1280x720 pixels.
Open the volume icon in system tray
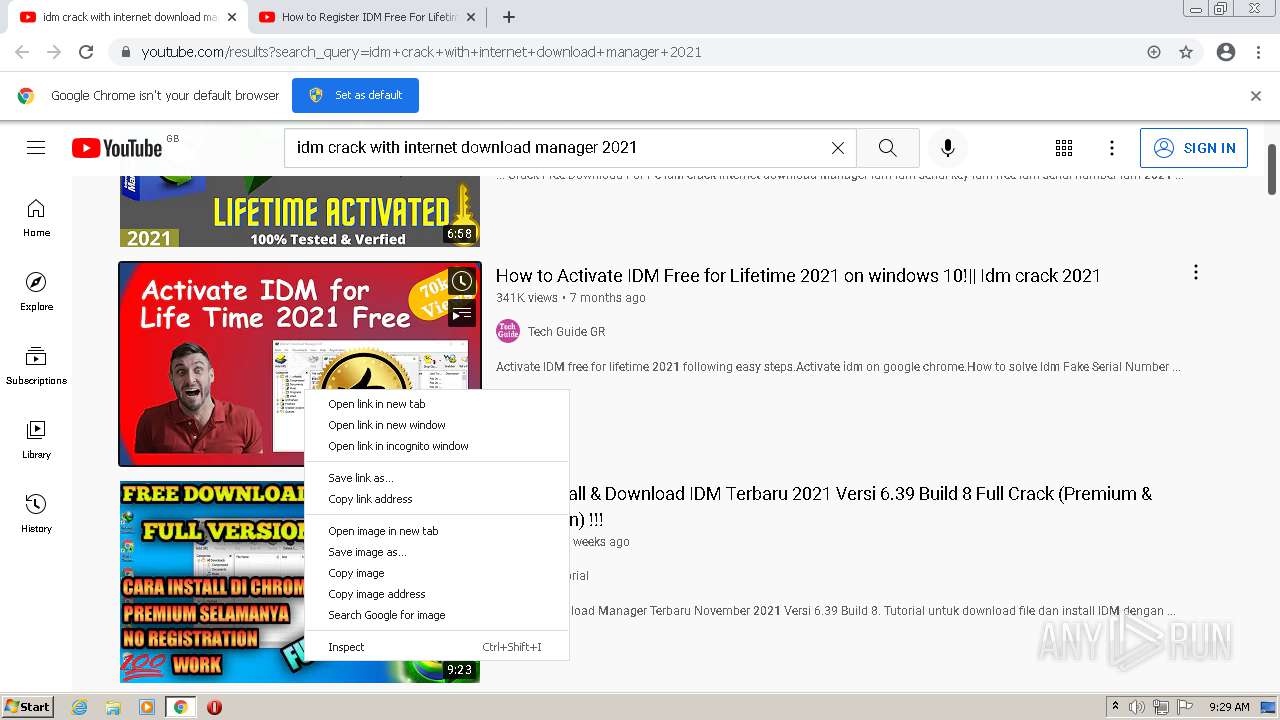tap(1137, 707)
